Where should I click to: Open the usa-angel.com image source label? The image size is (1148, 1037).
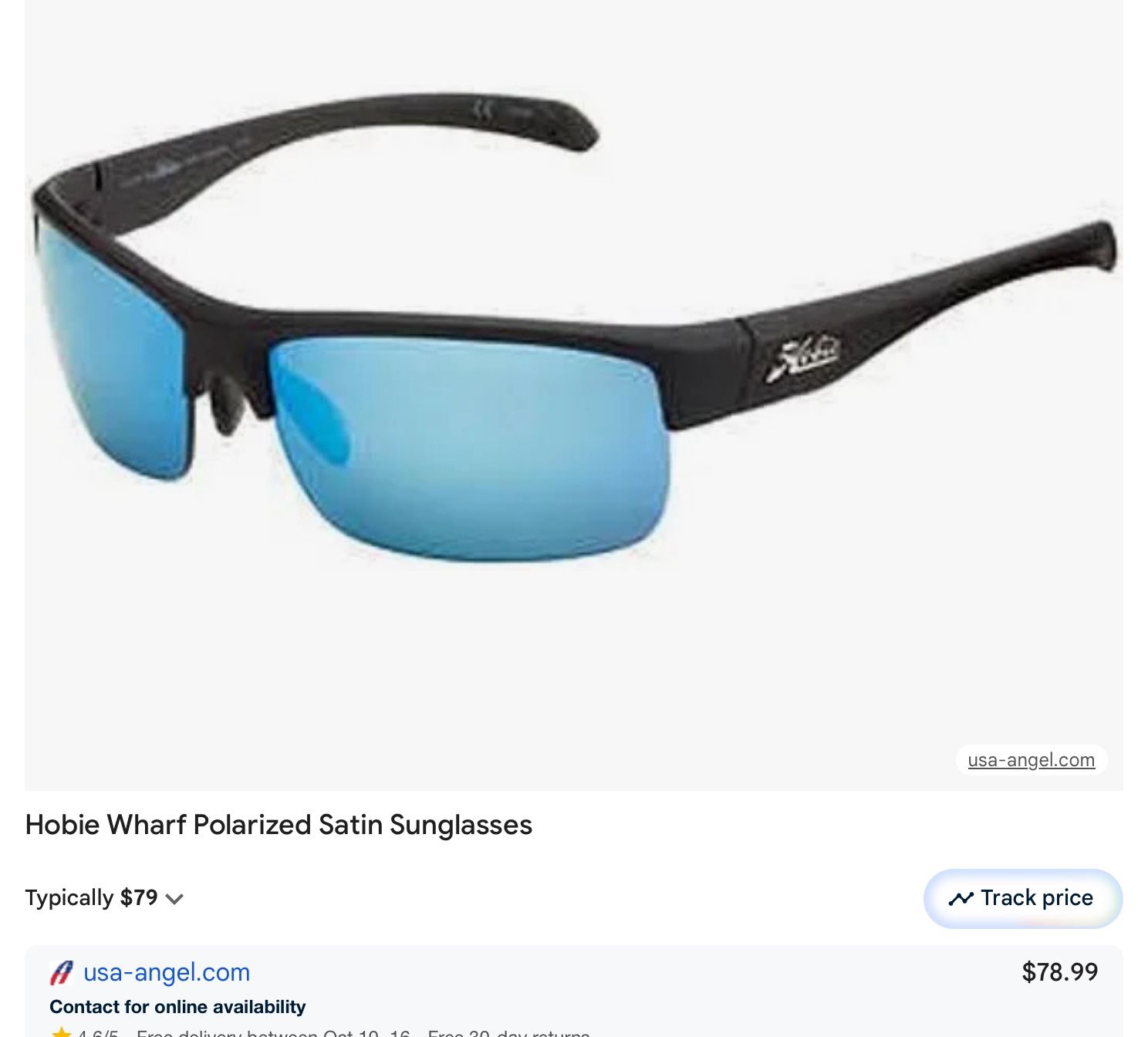coord(1032,760)
